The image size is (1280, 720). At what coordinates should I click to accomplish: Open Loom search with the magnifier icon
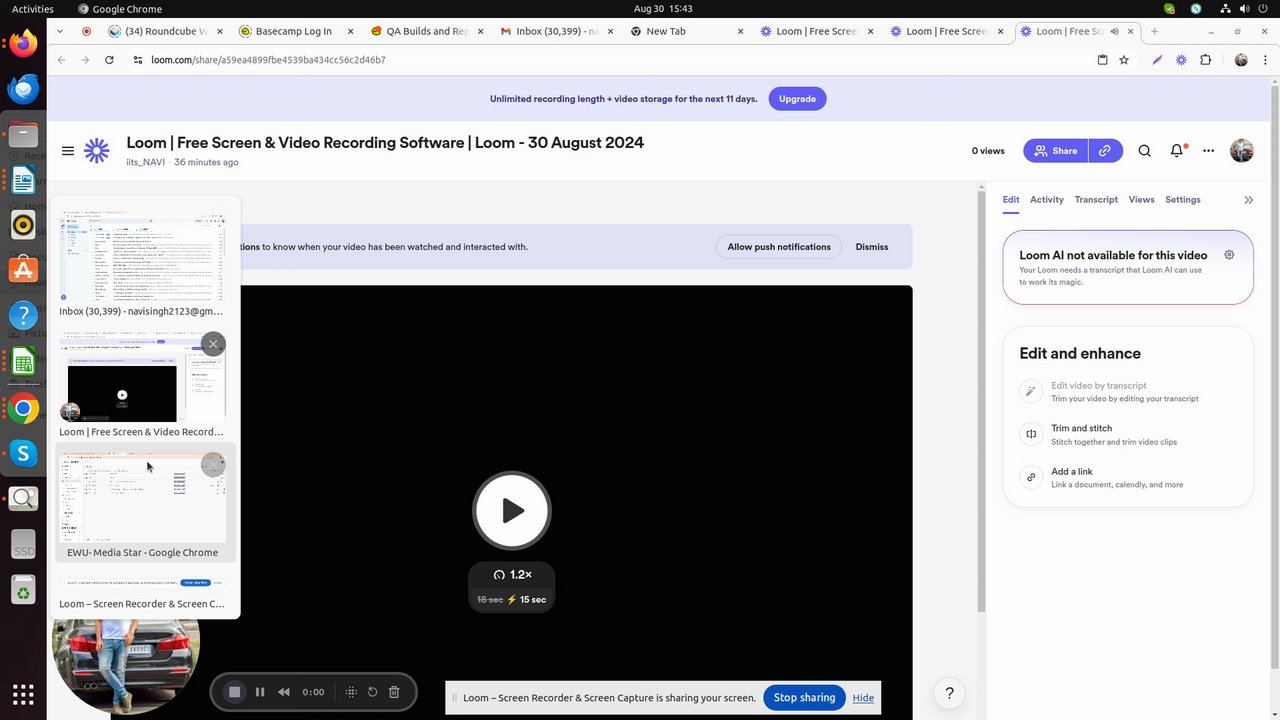tap(1145, 151)
